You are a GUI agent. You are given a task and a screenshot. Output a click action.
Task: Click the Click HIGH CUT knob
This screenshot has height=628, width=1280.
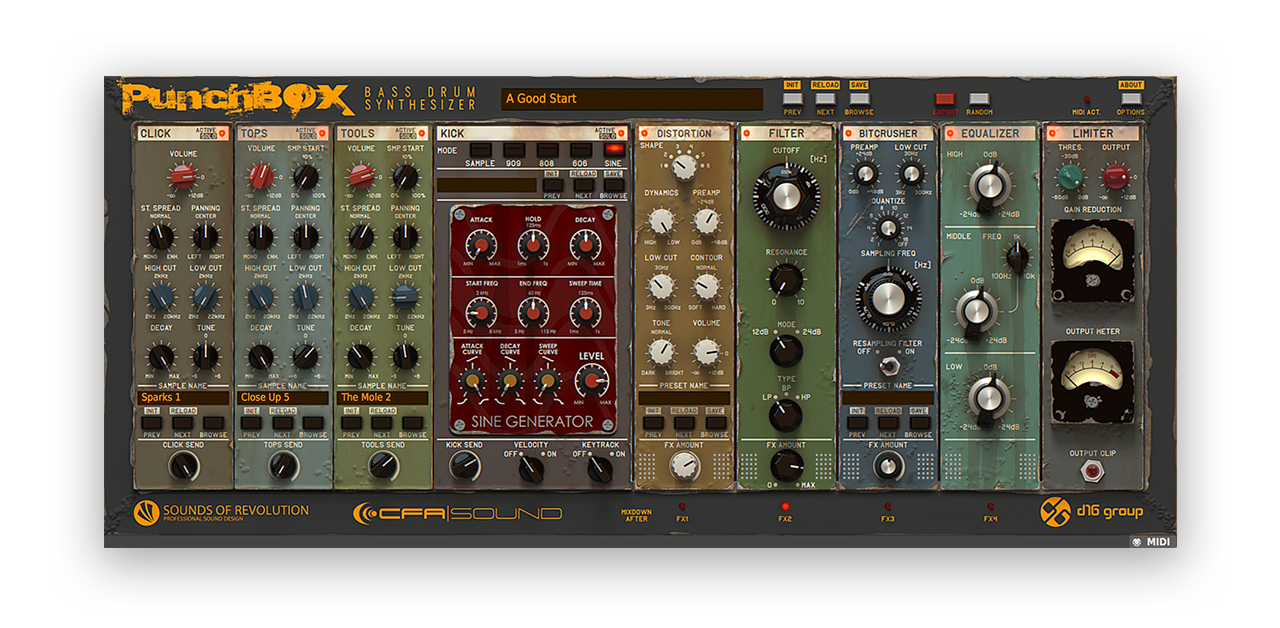(160, 296)
